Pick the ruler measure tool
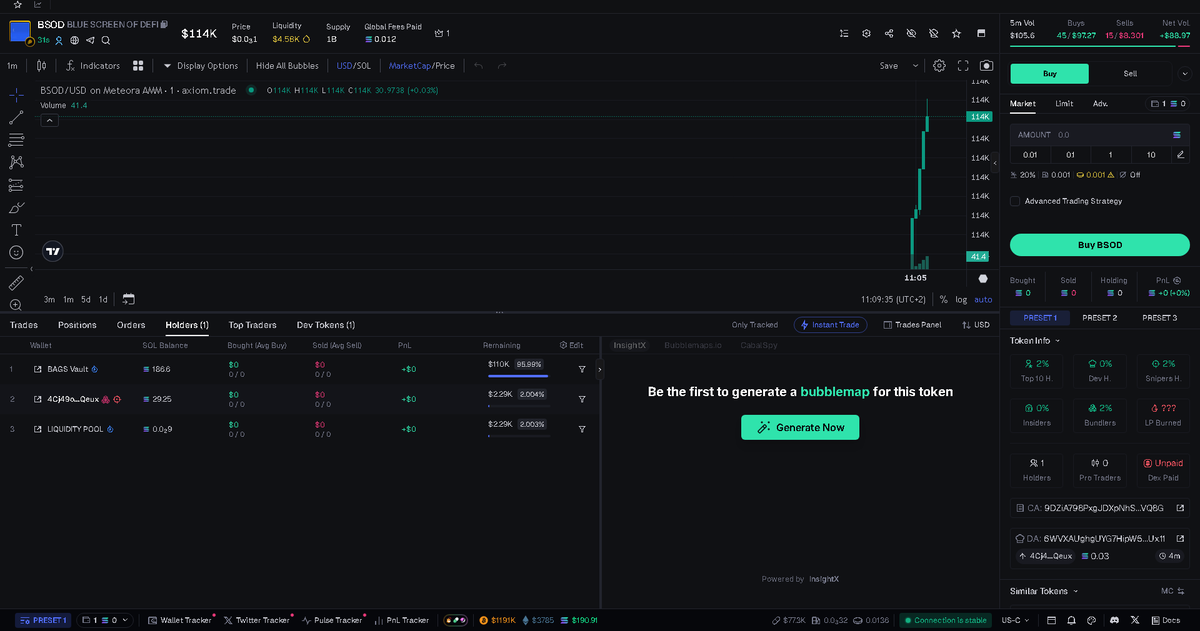Screen dimensions: 1200x631 tap(16, 283)
